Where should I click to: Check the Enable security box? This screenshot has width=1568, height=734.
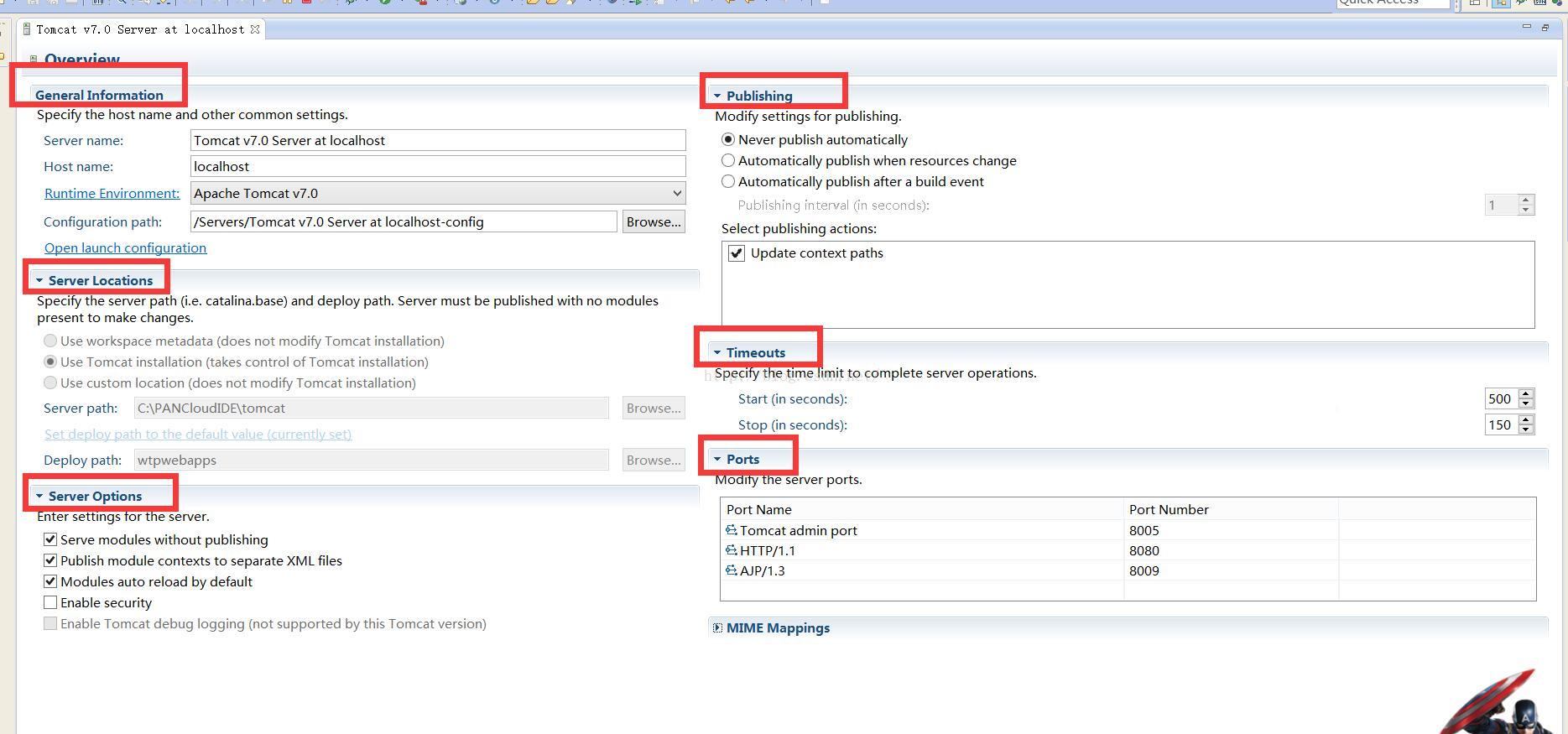[x=50, y=602]
